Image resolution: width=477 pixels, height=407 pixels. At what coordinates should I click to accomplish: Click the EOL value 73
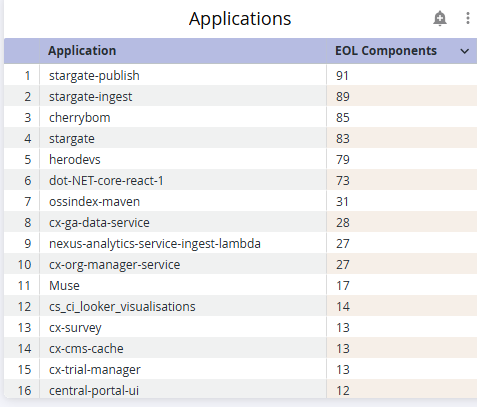pos(343,181)
